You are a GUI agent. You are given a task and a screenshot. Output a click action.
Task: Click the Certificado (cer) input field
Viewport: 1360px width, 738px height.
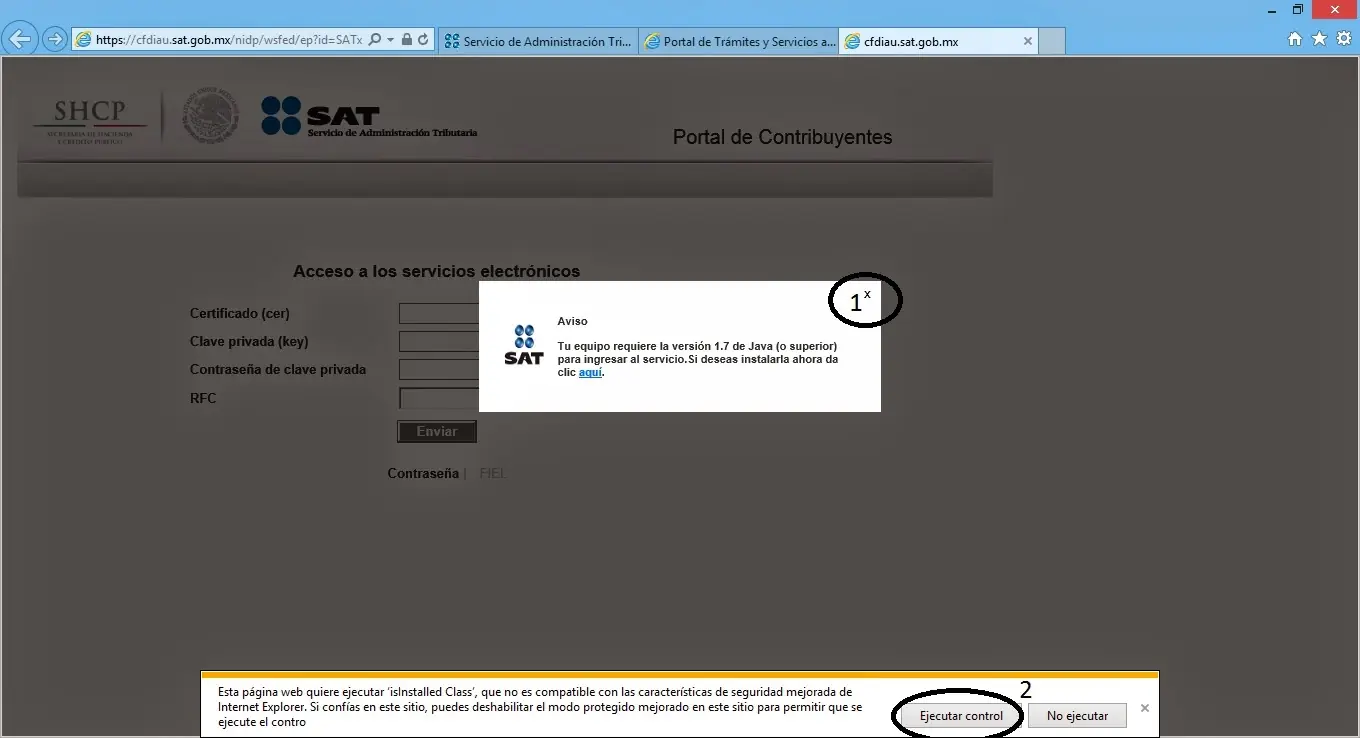(439, 313)
